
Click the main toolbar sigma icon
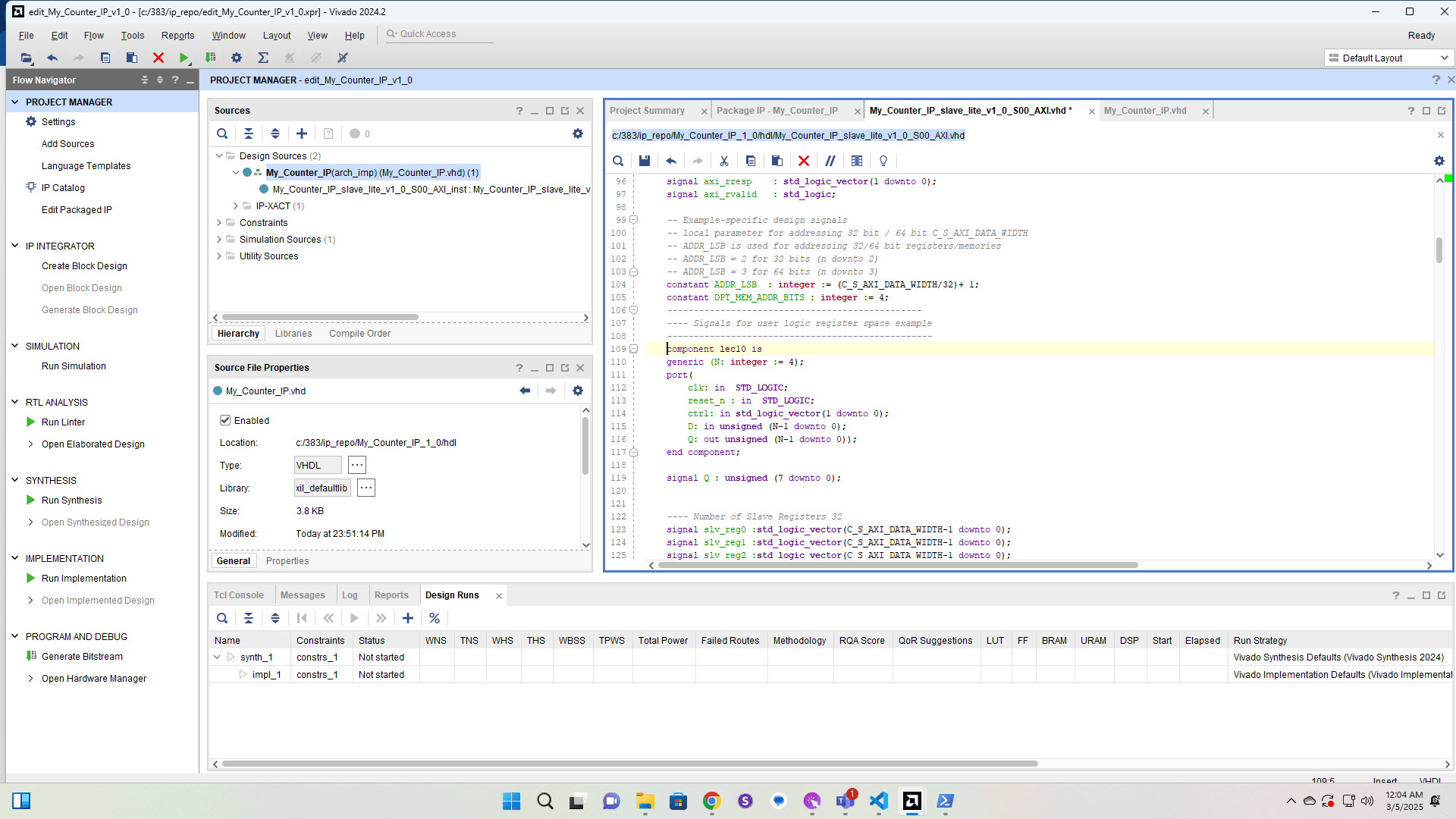(263, 58)
